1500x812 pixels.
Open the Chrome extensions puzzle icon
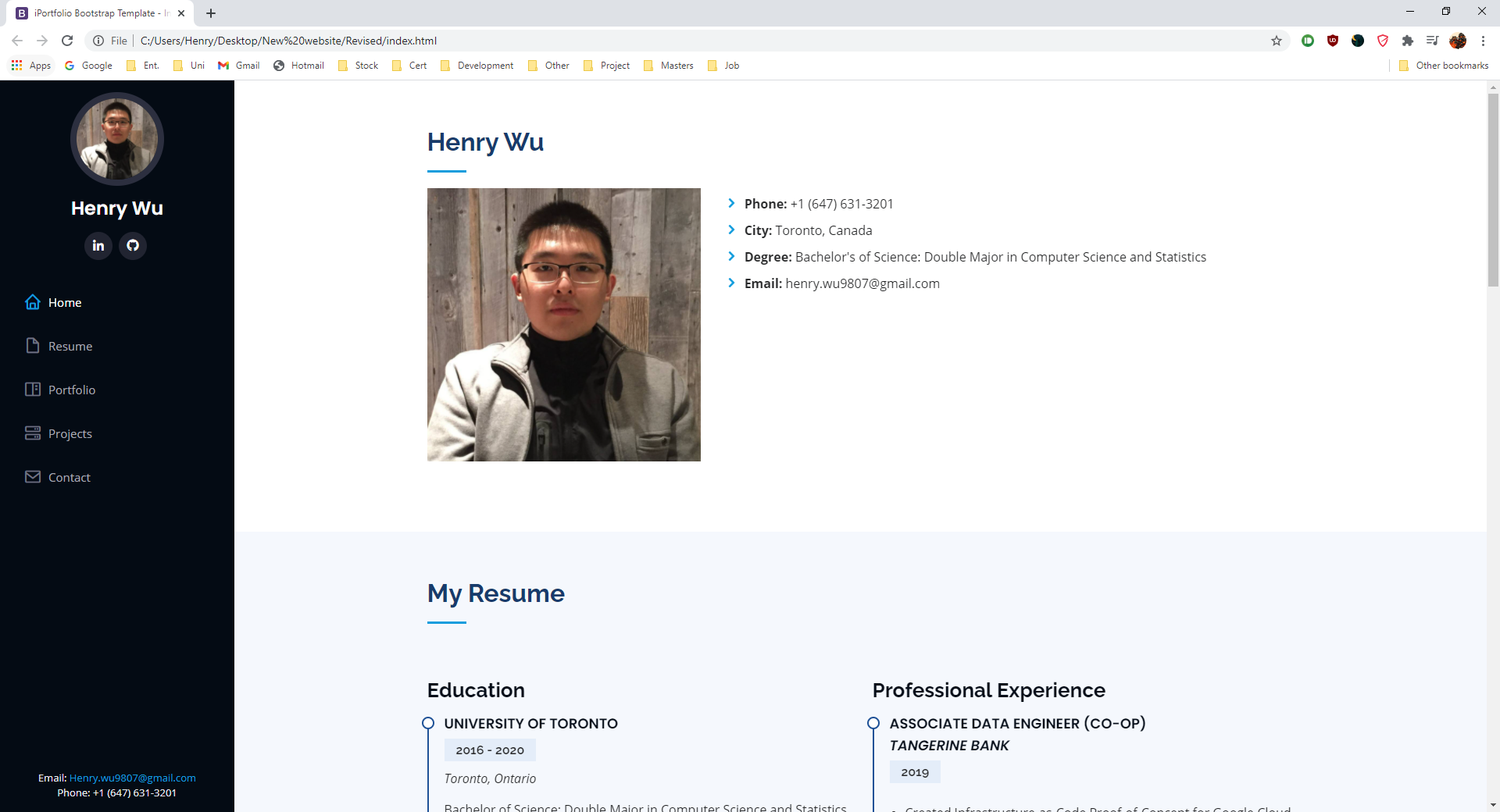(1408, 41)
